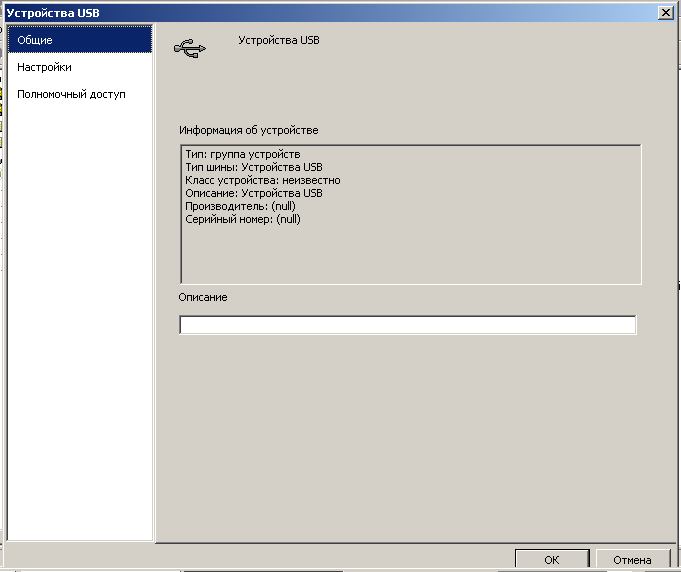
Task: Click 'Описание: Устройства USB' info line
Action: pos(254,193)
